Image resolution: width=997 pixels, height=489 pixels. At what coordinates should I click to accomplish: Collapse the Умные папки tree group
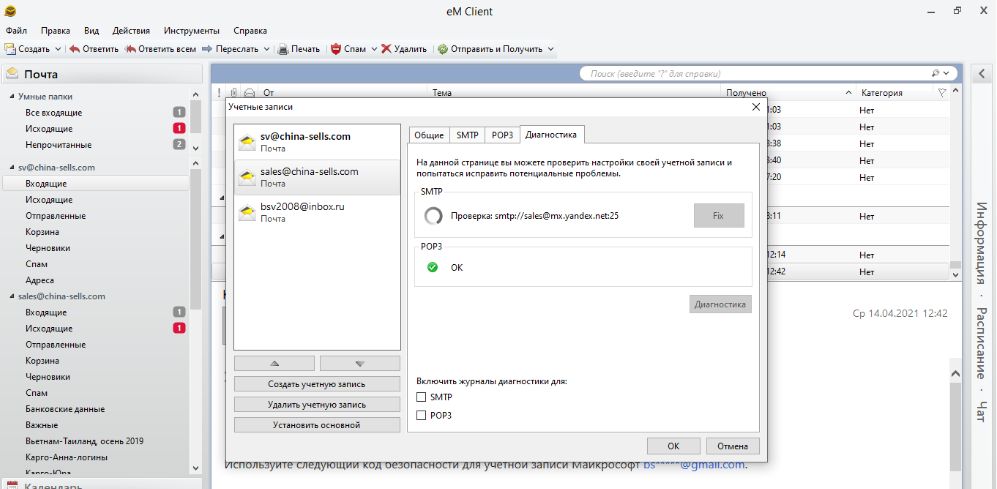tap(11, 97)
